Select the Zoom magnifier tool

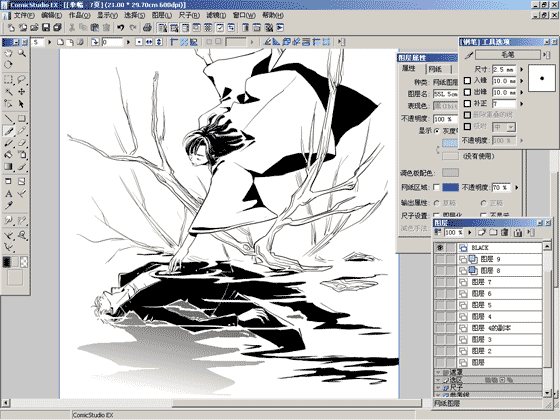22,54
